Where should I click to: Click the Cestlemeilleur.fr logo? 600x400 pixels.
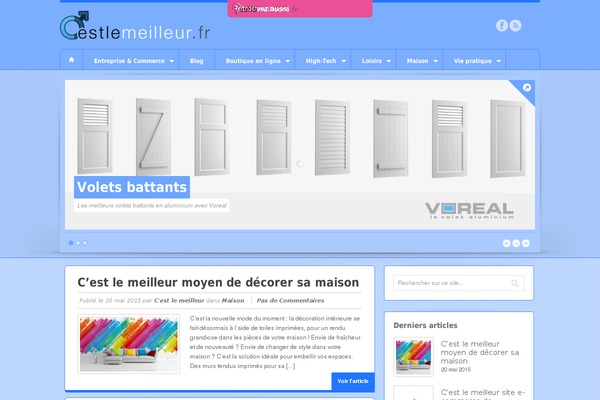pos(135,26)
